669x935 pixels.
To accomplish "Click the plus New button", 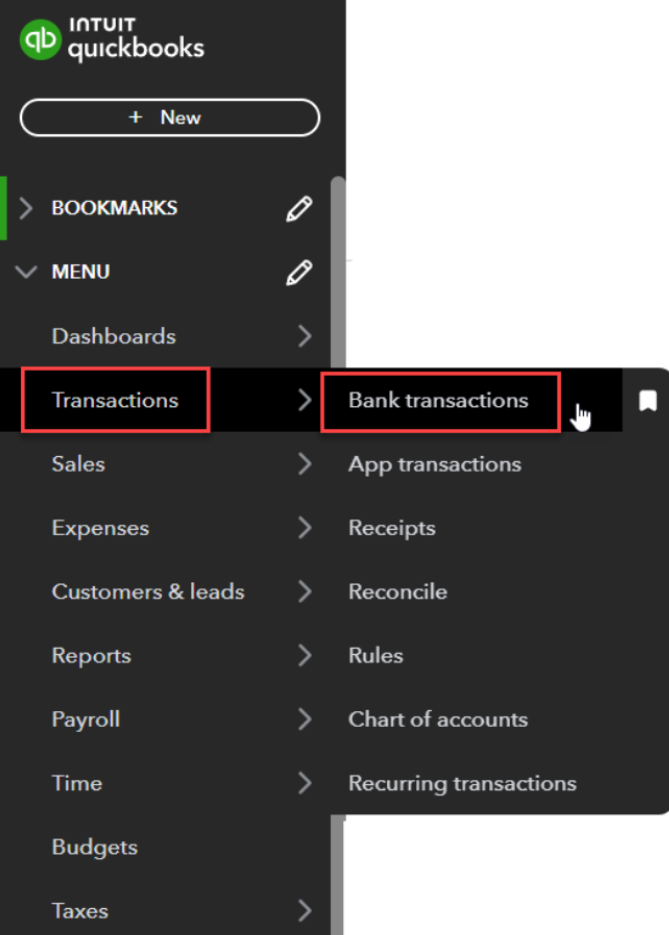I will [x=170, y=117].
